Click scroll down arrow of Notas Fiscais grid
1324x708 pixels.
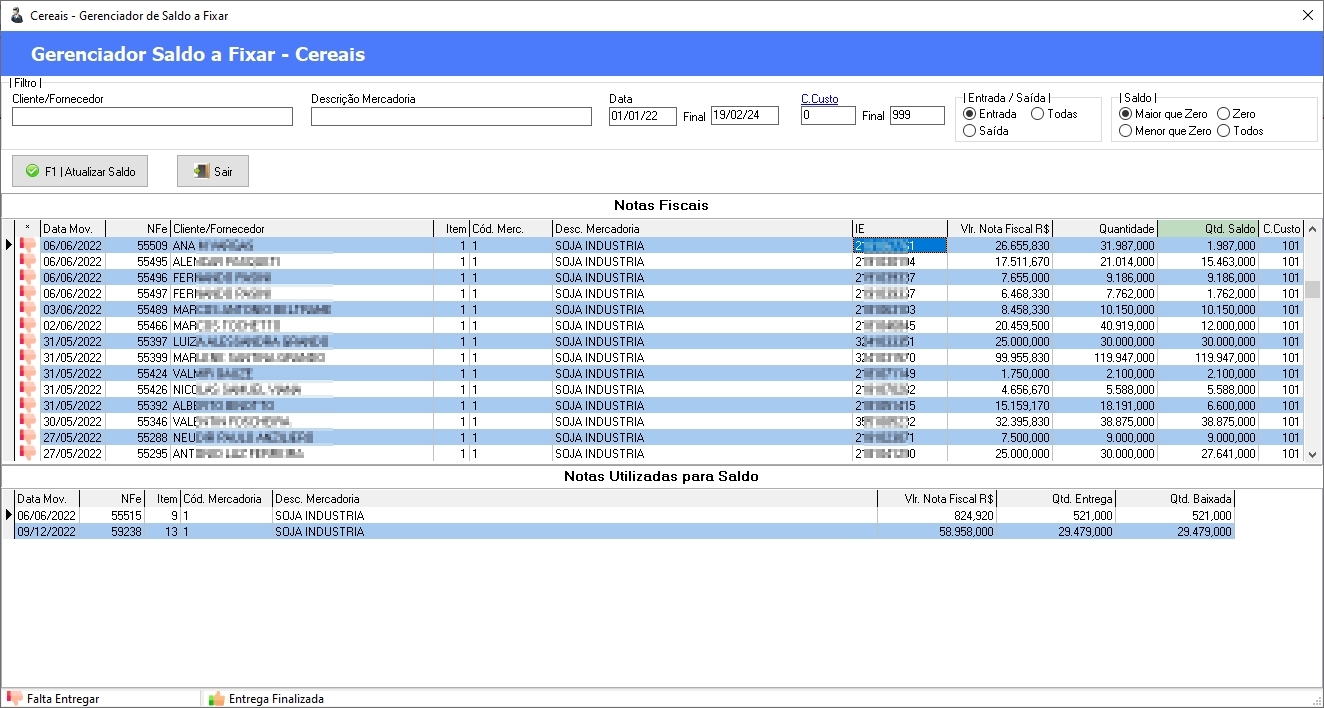pos(1313,454)
